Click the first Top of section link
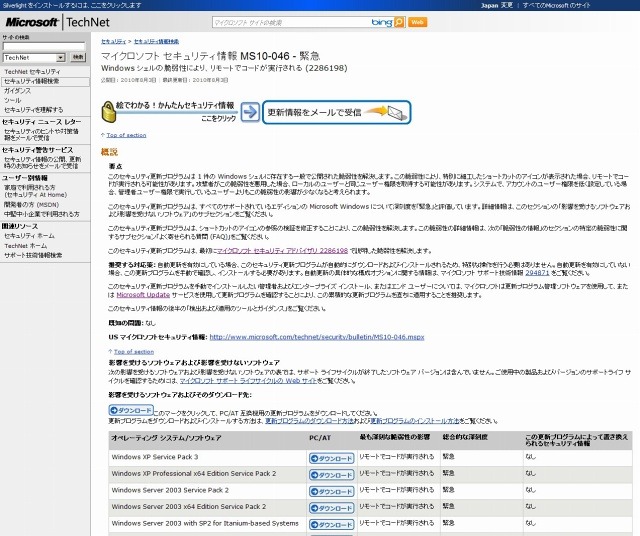Image resolution: width=640 pixels, height=536 pixels. click(x=126, y=135)
